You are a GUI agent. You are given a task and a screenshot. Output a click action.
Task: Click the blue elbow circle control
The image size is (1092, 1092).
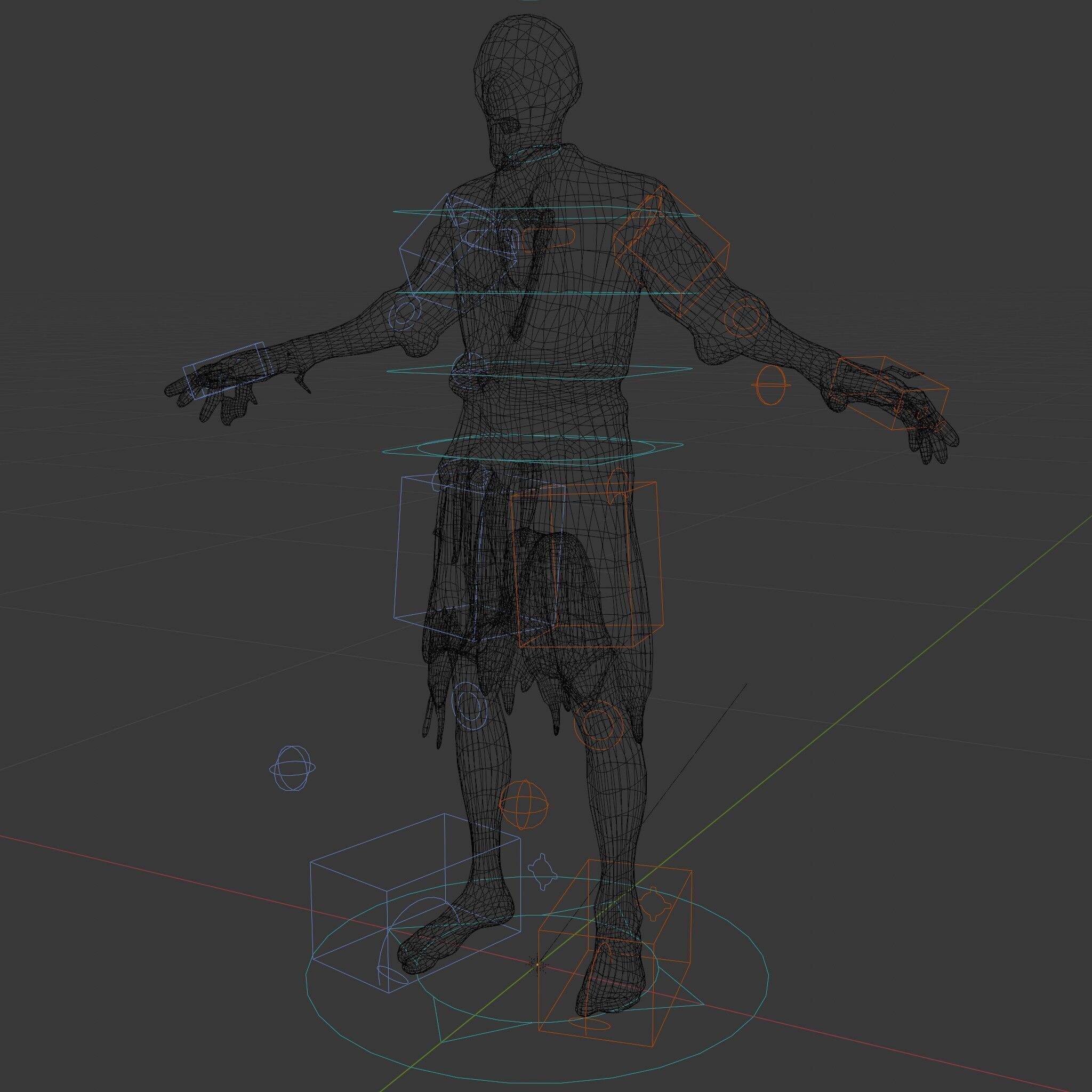coord(406,312)
